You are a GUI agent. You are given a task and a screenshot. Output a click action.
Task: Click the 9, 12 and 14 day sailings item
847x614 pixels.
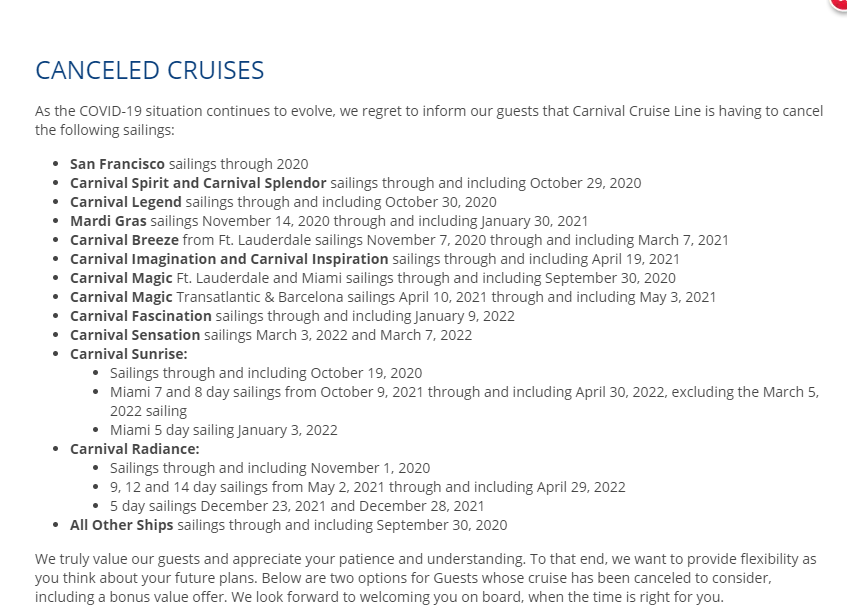point(368,487)
